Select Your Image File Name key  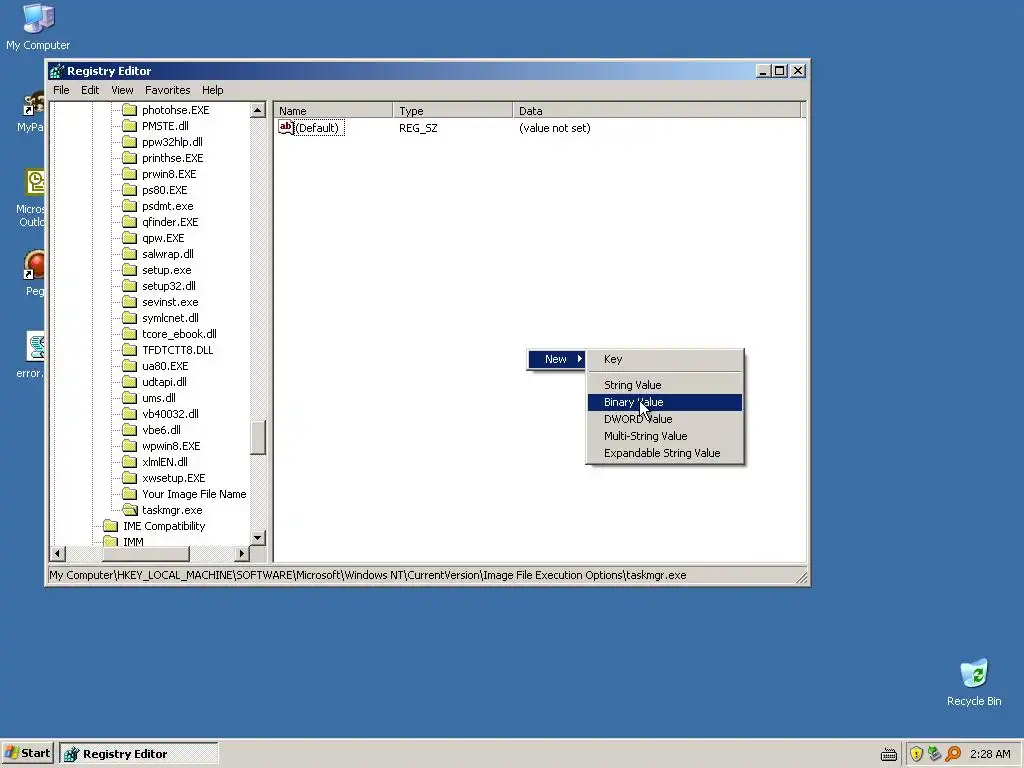coord(194,494)
